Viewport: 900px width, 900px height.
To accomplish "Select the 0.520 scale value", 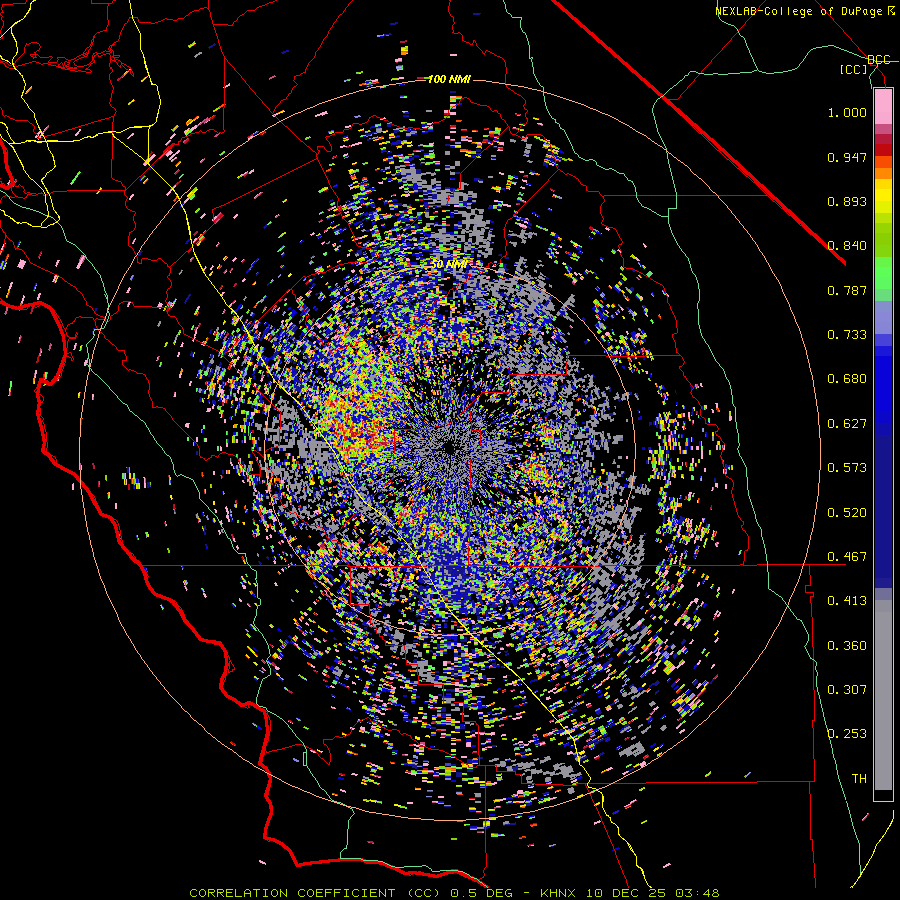I will (x=847, y=513).
